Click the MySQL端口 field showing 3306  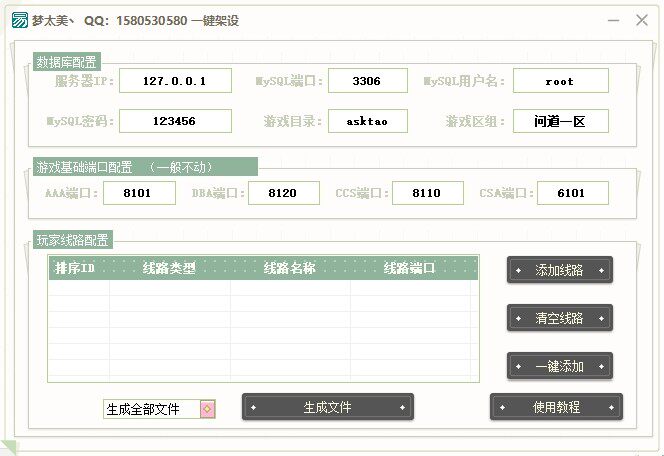(368, 80)
